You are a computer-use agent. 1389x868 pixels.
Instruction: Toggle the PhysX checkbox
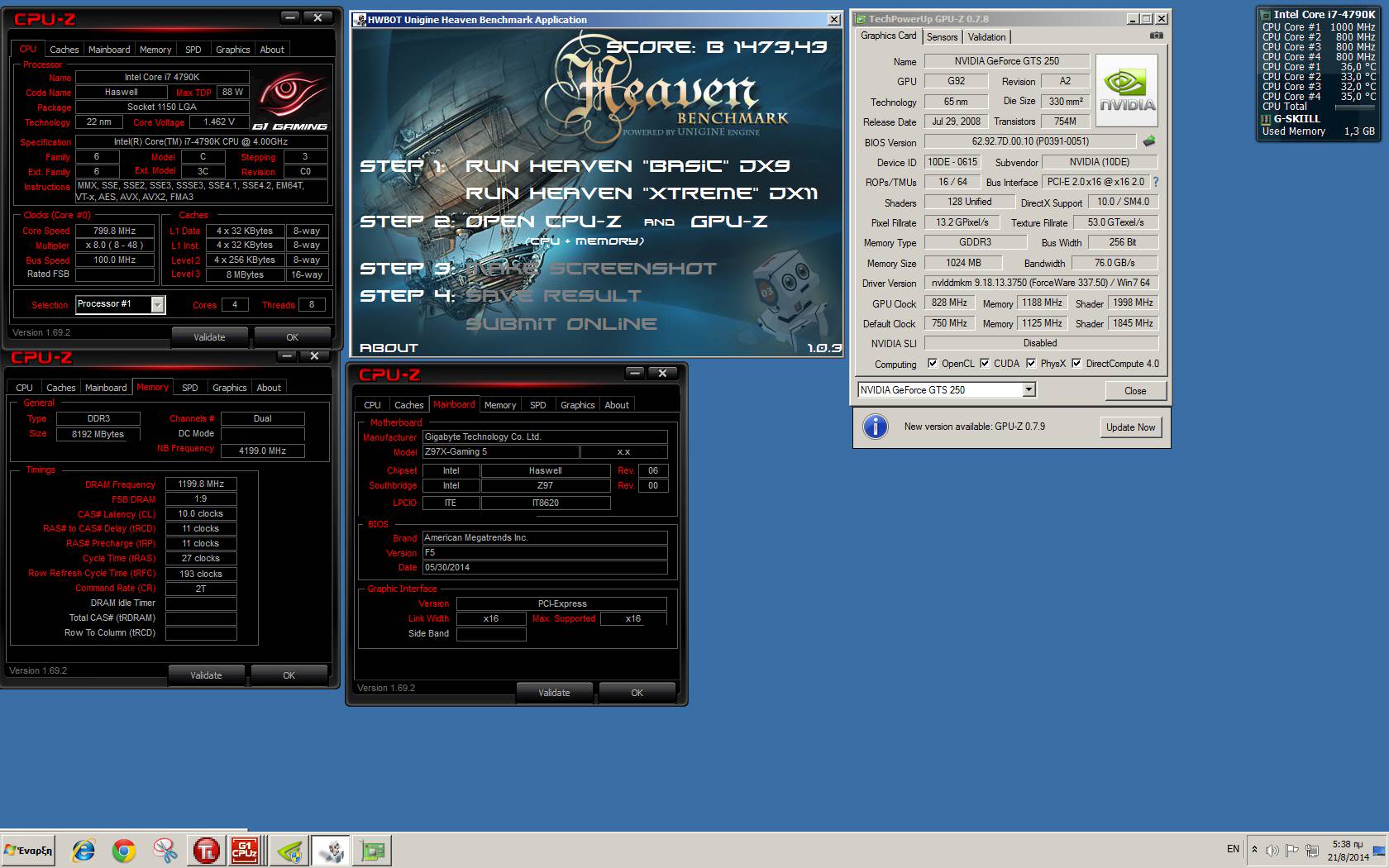coord(1031,363)
